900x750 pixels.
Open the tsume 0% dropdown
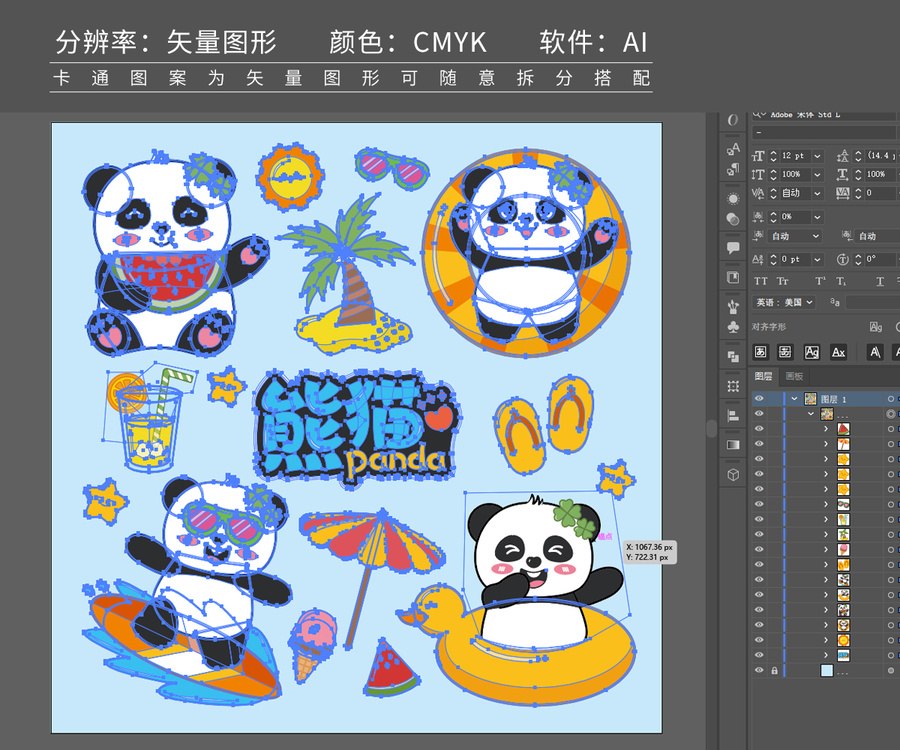tap(817, 217)
